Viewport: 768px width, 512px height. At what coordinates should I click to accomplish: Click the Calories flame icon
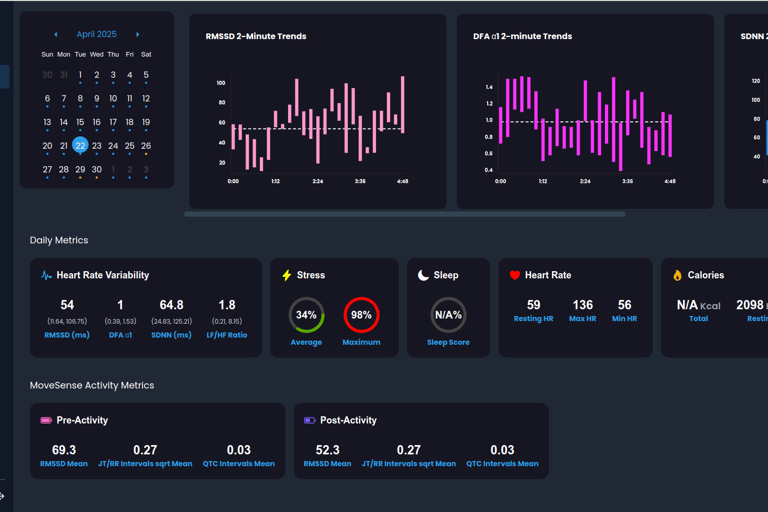click(x=677, y=275)
